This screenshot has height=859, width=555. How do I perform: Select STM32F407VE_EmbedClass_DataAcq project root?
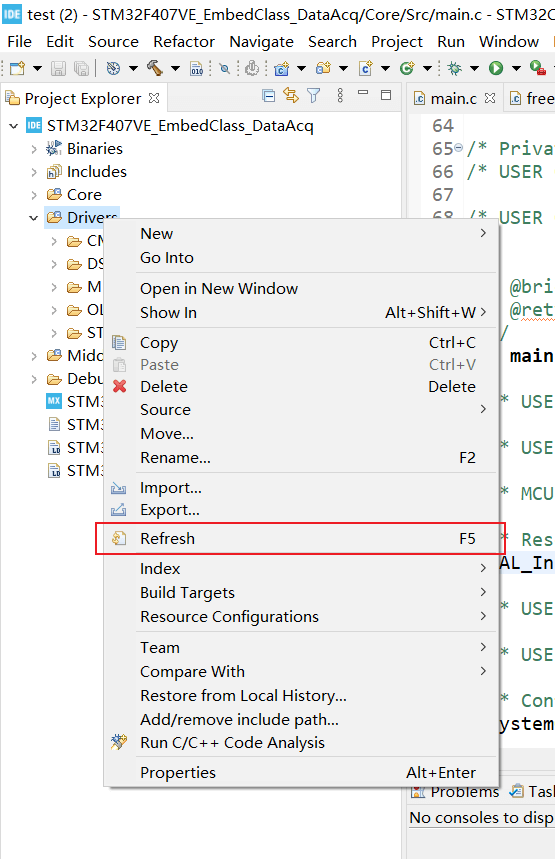click(180, 126)
